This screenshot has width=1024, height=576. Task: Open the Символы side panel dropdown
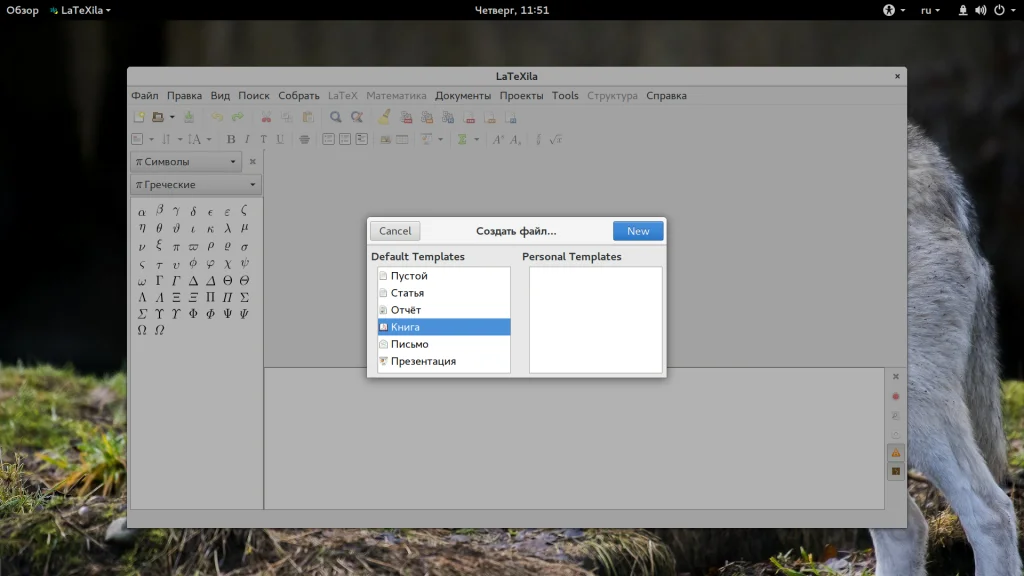[x=186, y=162]
